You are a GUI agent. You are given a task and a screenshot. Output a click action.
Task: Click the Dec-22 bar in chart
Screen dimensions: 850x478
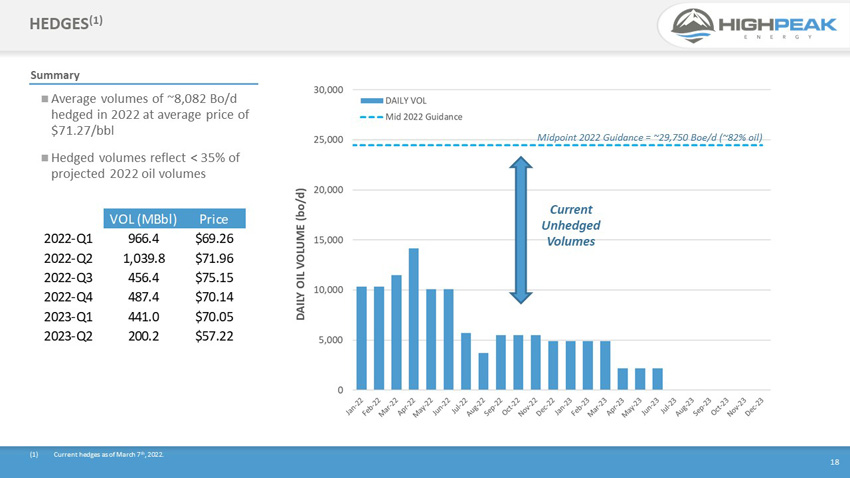553,365
